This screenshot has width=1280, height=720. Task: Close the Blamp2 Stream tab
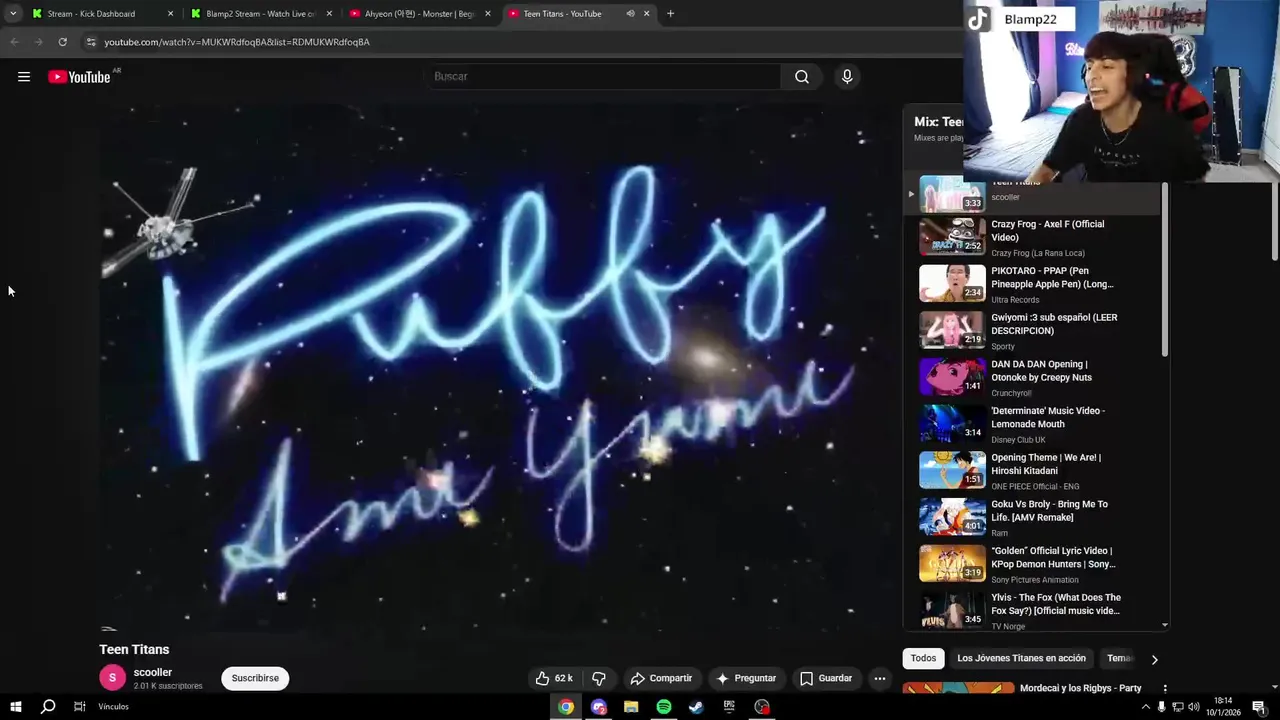(x=329, y=14)
